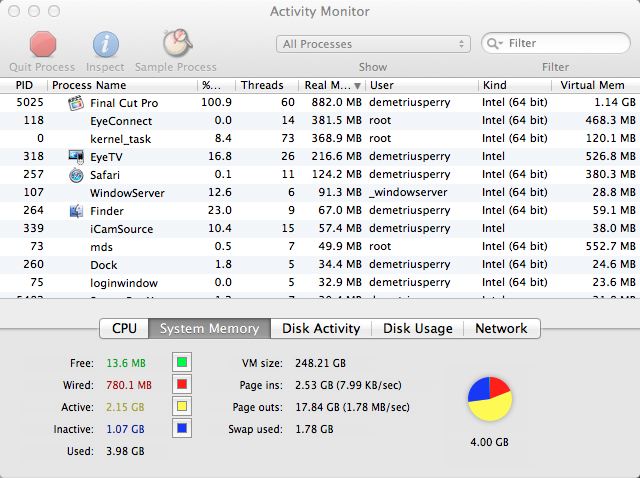Select the mds process name

[x=101, y=247]
